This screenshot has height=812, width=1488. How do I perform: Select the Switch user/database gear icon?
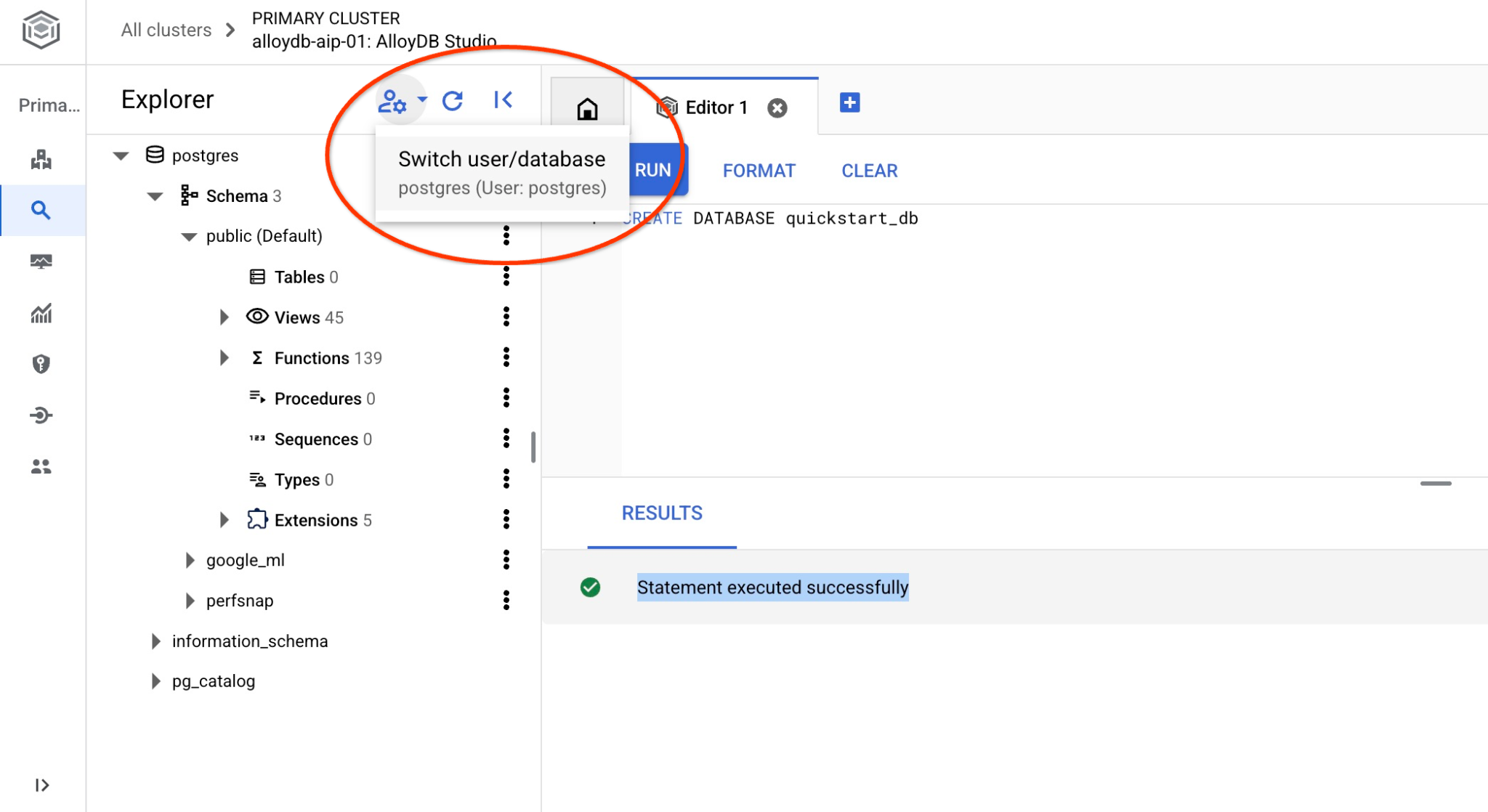[x=391, y=102]
